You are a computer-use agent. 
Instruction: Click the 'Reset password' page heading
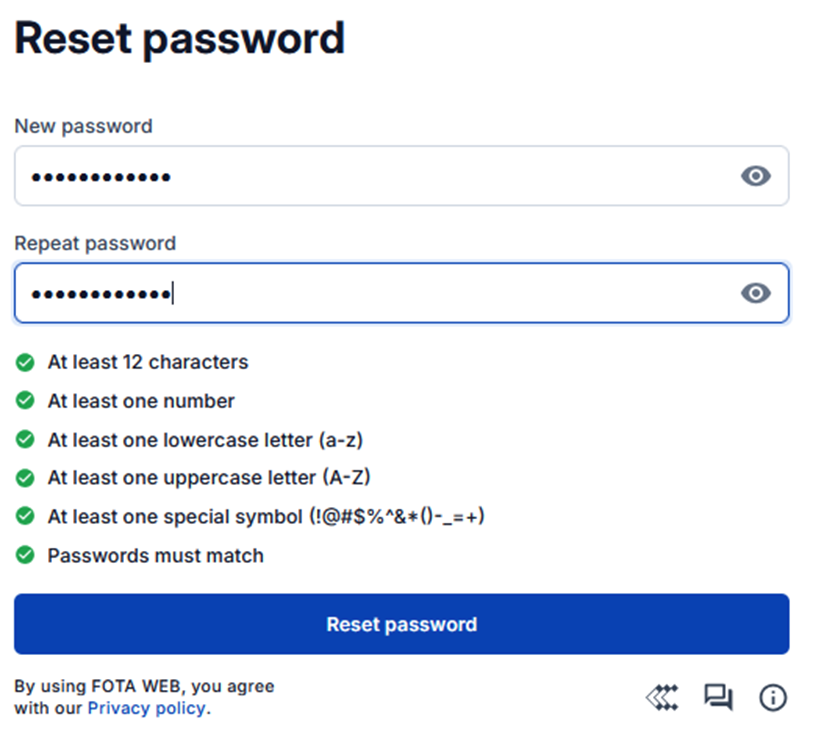click(180, 39)
